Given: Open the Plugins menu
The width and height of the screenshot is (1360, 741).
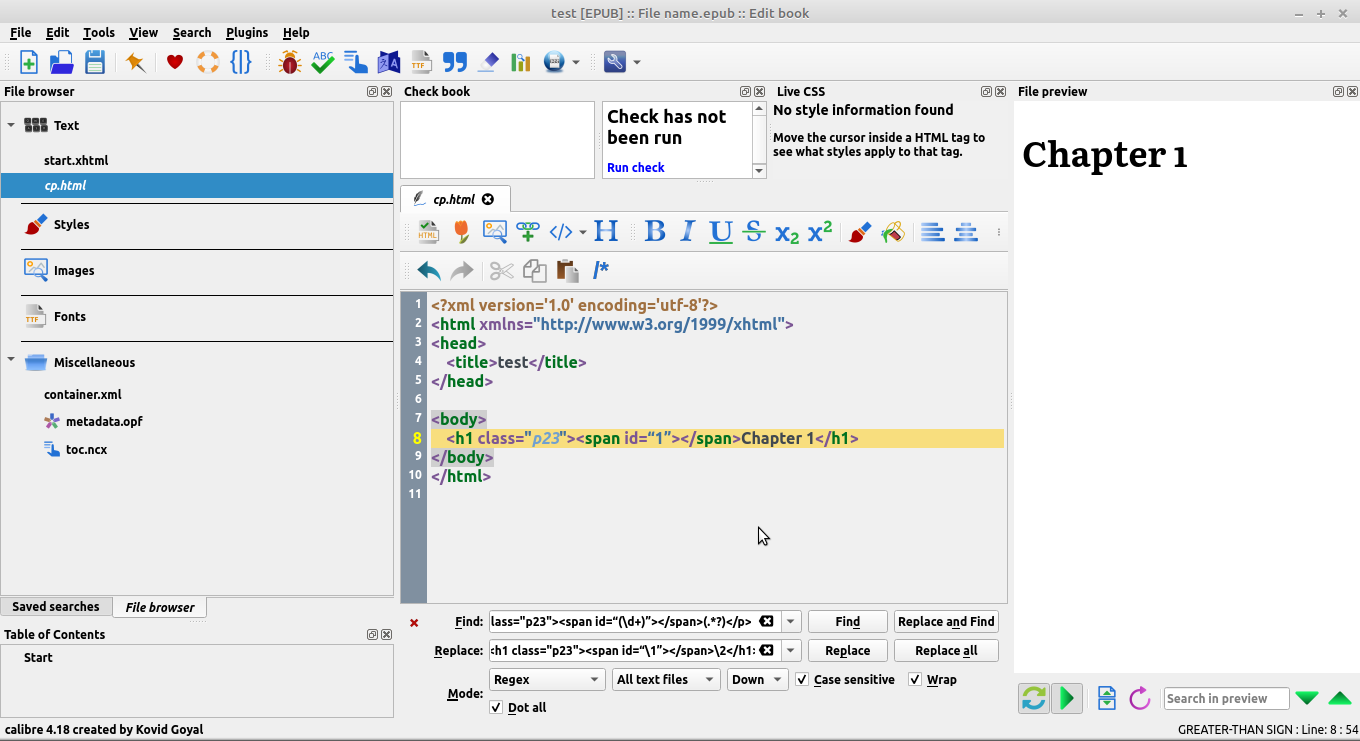Looking at the screenshot, I should tap(246, 32).
